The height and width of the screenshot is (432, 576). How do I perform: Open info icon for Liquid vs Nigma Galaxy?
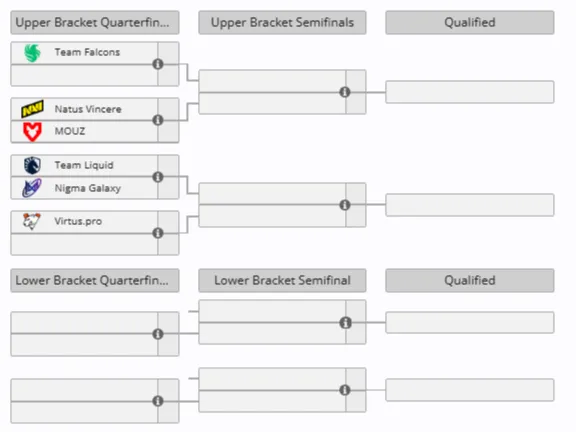(158, 177)
